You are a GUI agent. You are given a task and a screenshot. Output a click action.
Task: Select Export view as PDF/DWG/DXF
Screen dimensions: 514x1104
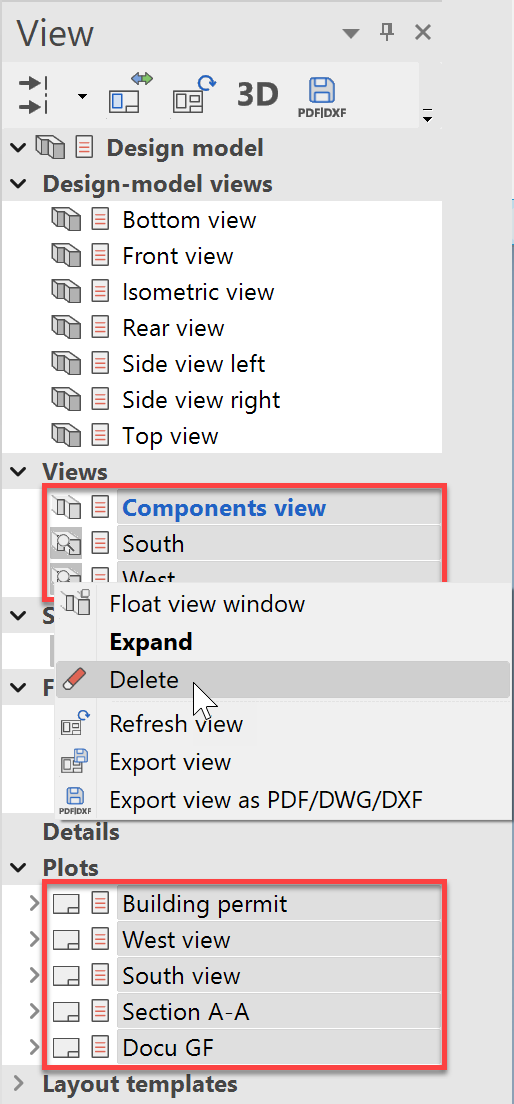tap(267, 799)
